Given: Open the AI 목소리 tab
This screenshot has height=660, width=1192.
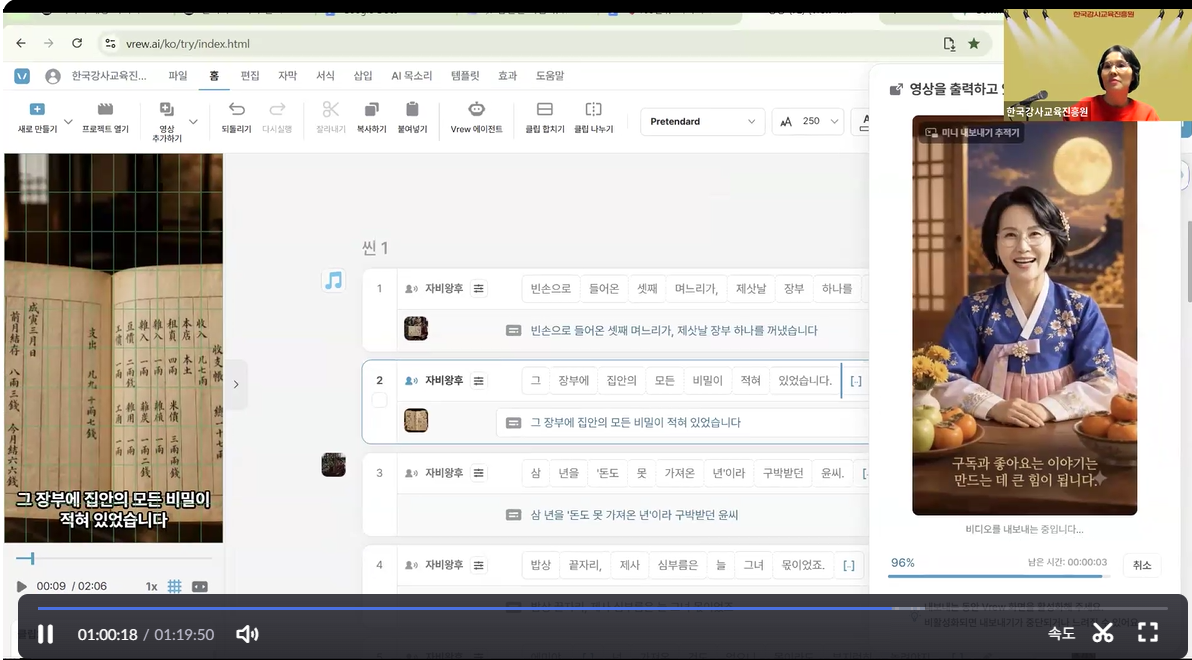Looking at the screenshot, I should click(411, 76).
